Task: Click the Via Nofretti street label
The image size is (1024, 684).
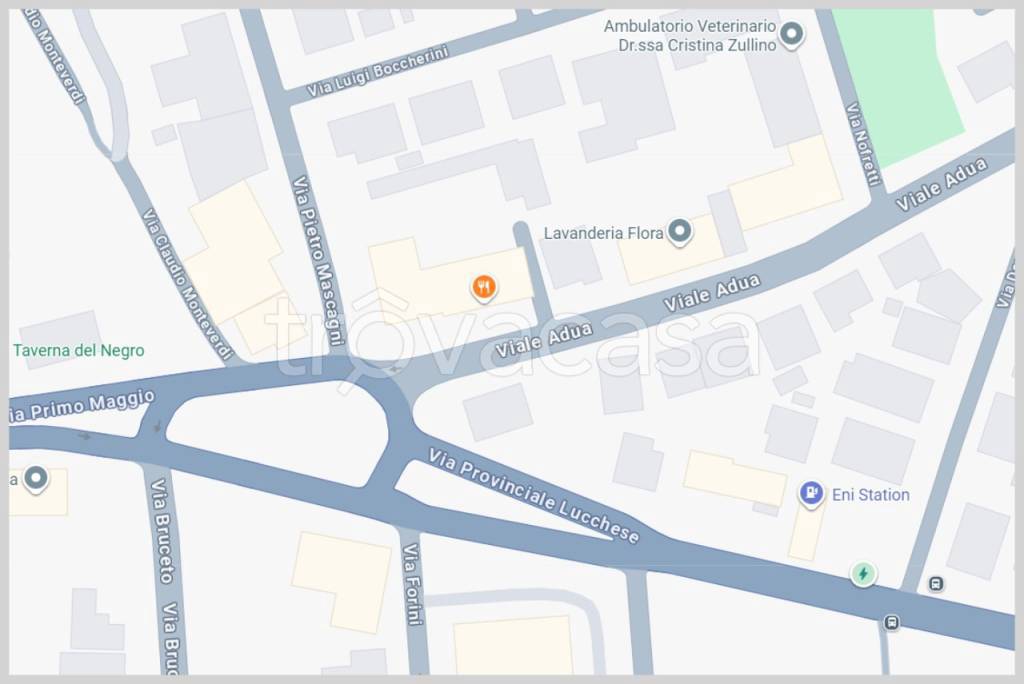Action: tap(863, 144)
